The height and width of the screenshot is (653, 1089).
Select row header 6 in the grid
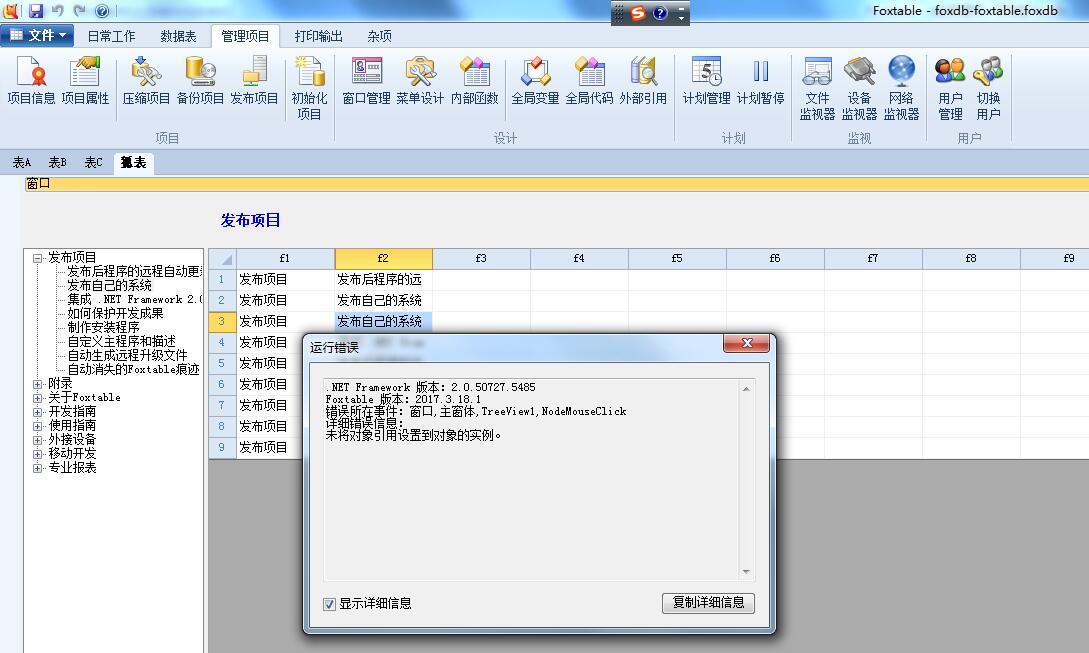pos(222,384)
